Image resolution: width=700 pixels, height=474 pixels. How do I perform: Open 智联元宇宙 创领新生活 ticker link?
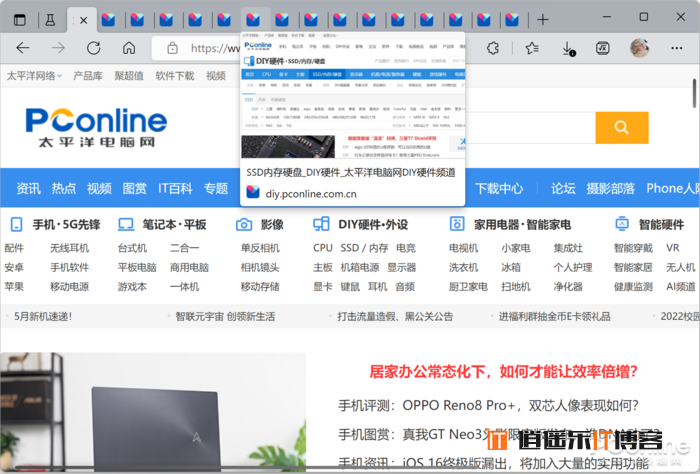pyautogui.click(x=225, y=316)
